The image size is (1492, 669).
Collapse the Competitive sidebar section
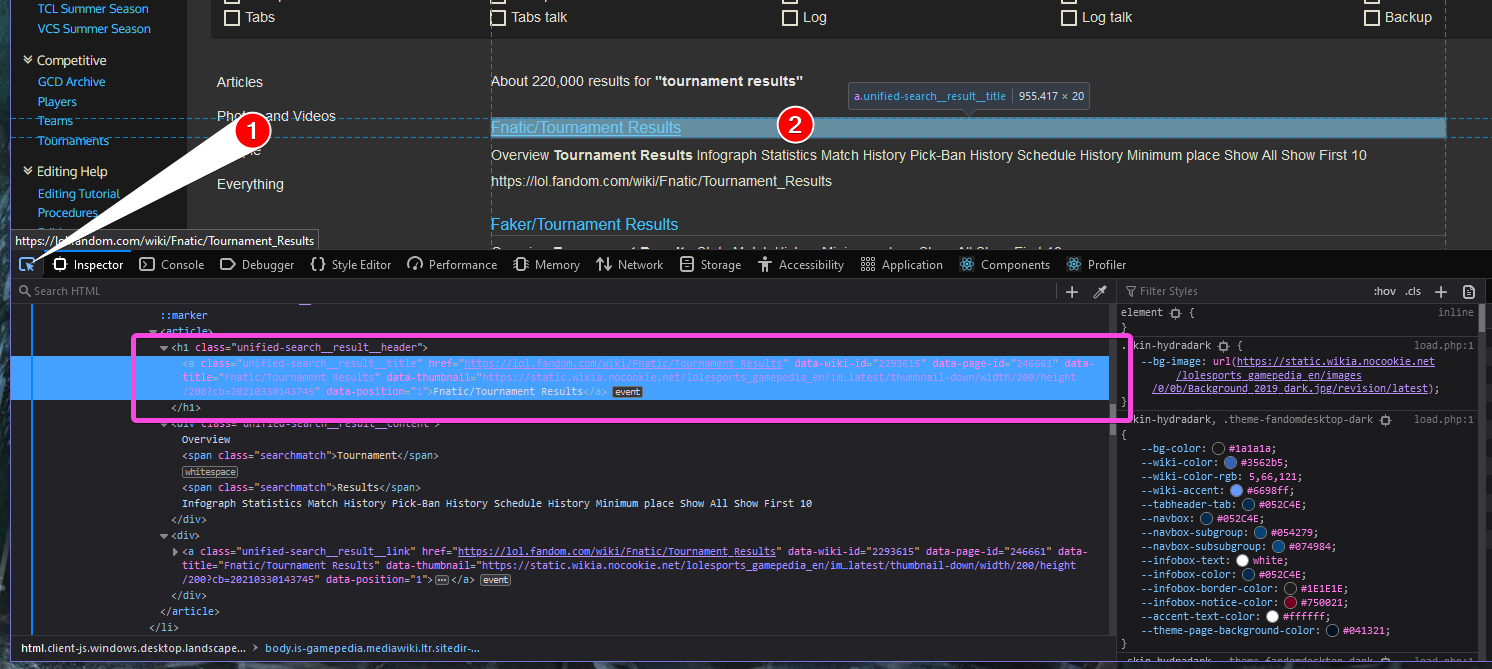(x=28, y=60)
